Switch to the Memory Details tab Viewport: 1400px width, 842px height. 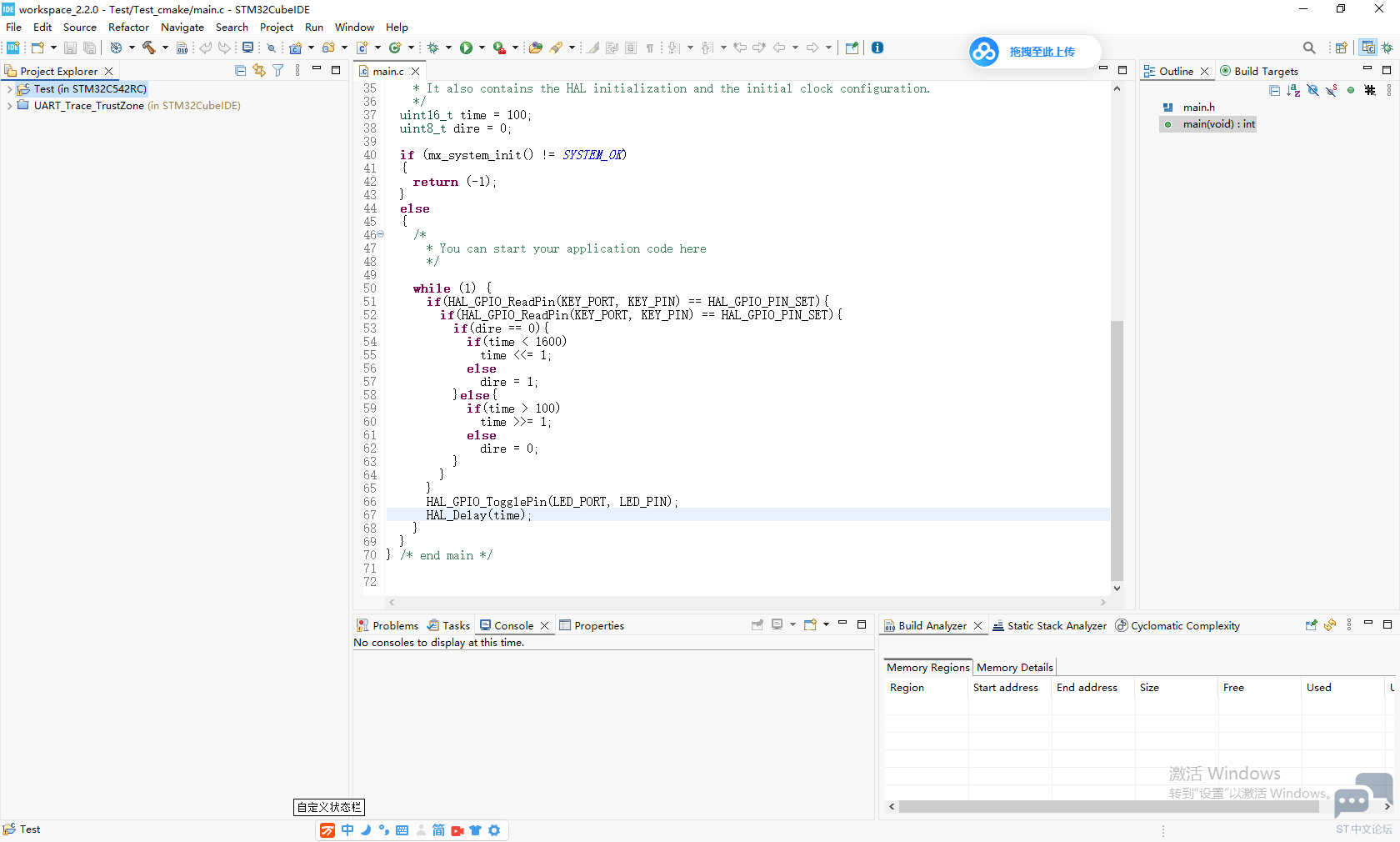pos(1015,667)
